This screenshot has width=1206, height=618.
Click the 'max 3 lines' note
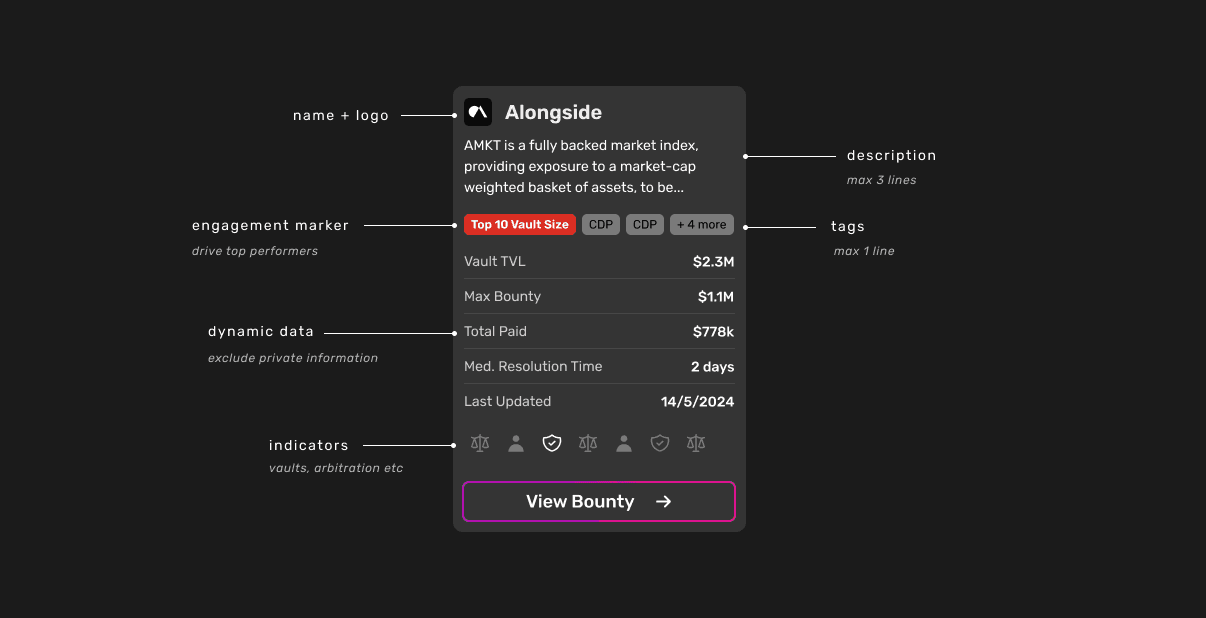(882, 181)
